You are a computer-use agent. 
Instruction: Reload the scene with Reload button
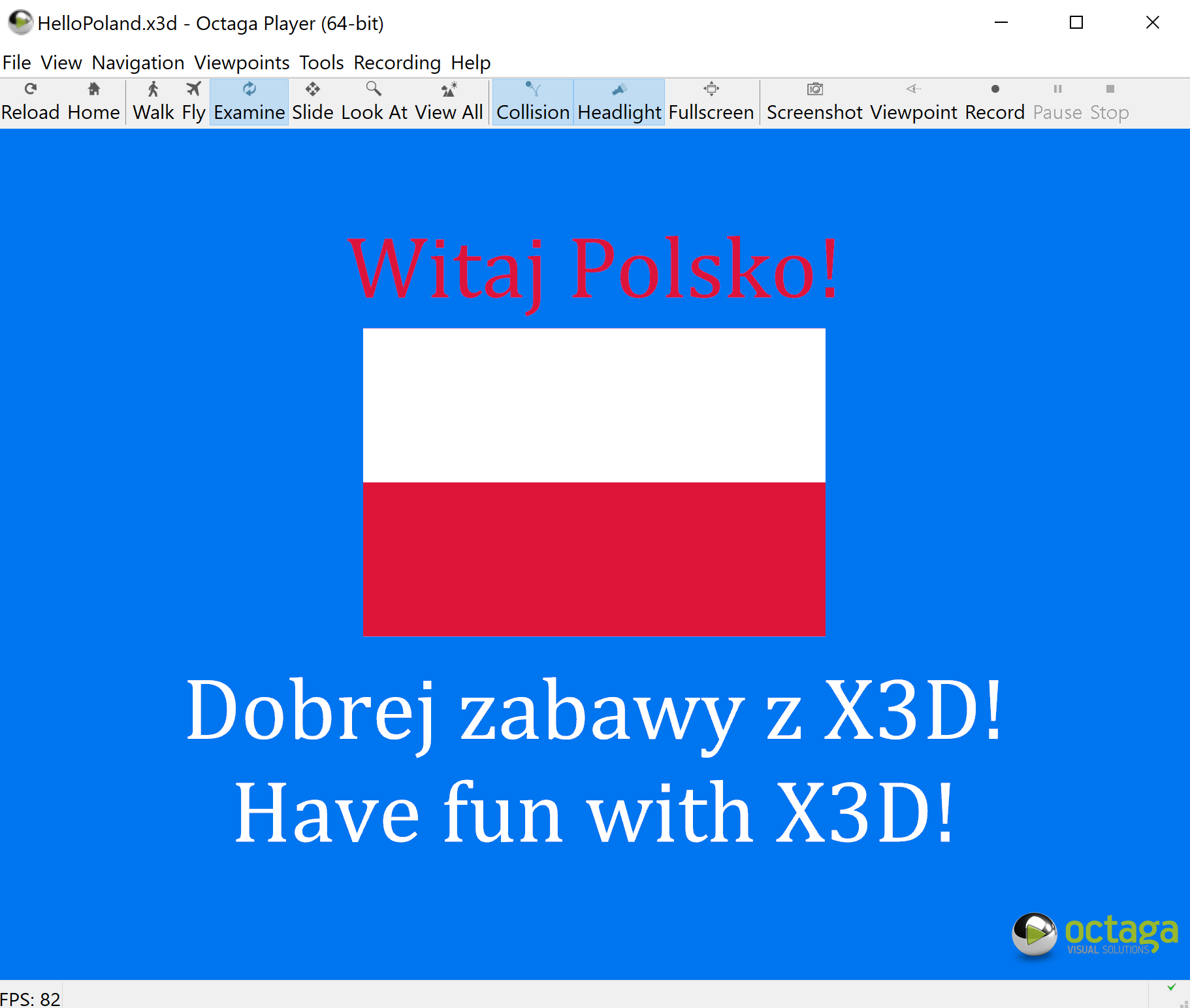pos(30,102)
